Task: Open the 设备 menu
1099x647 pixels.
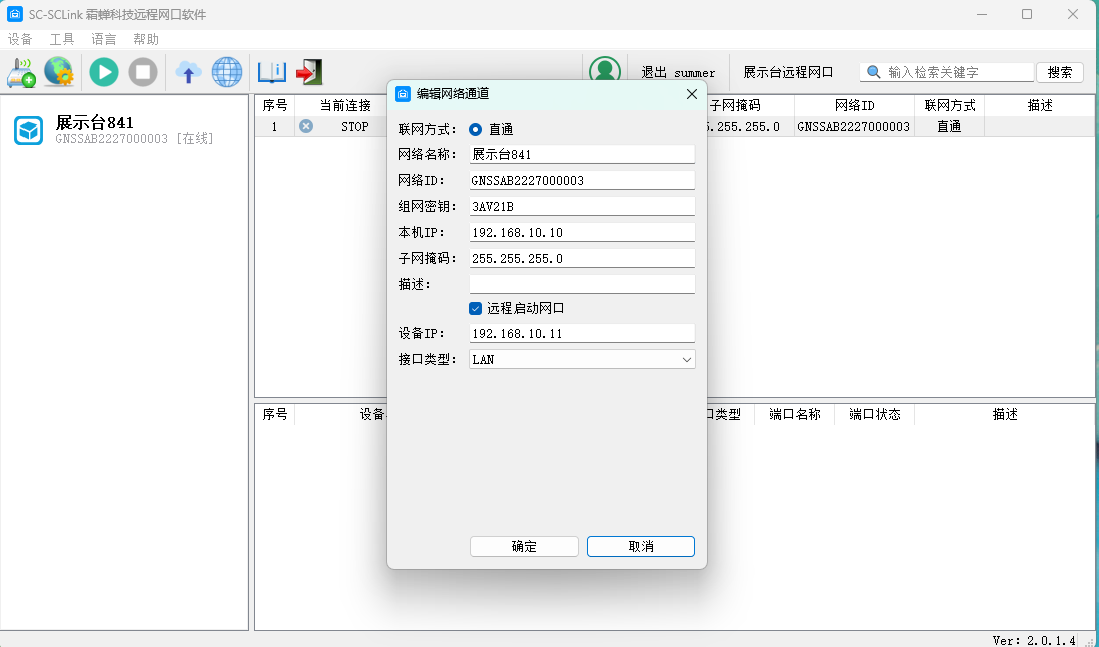Action: pyautogui.click(x=20, y=39)
